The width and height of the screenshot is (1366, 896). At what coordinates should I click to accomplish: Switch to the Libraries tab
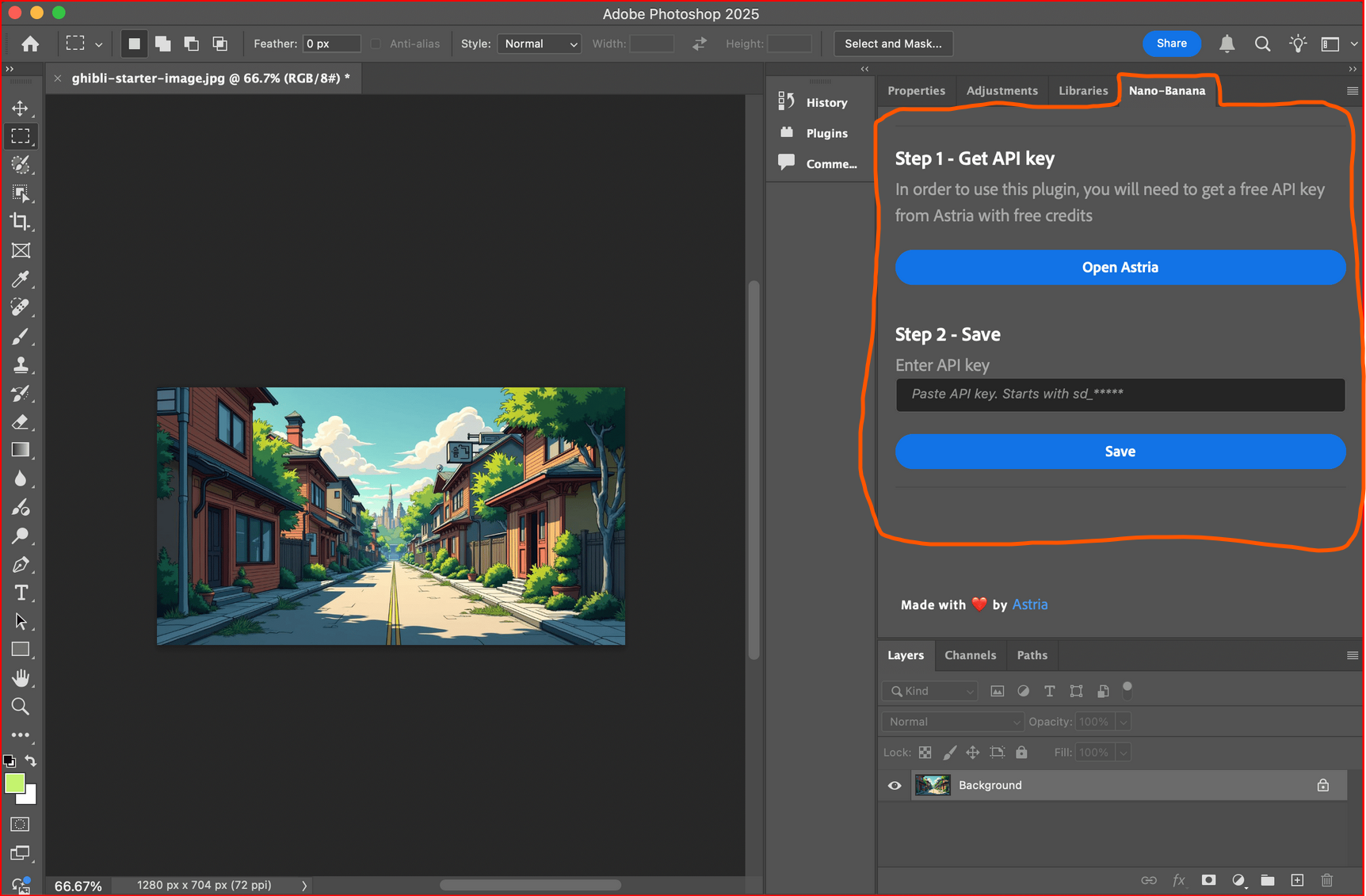tap(1083, 90)
